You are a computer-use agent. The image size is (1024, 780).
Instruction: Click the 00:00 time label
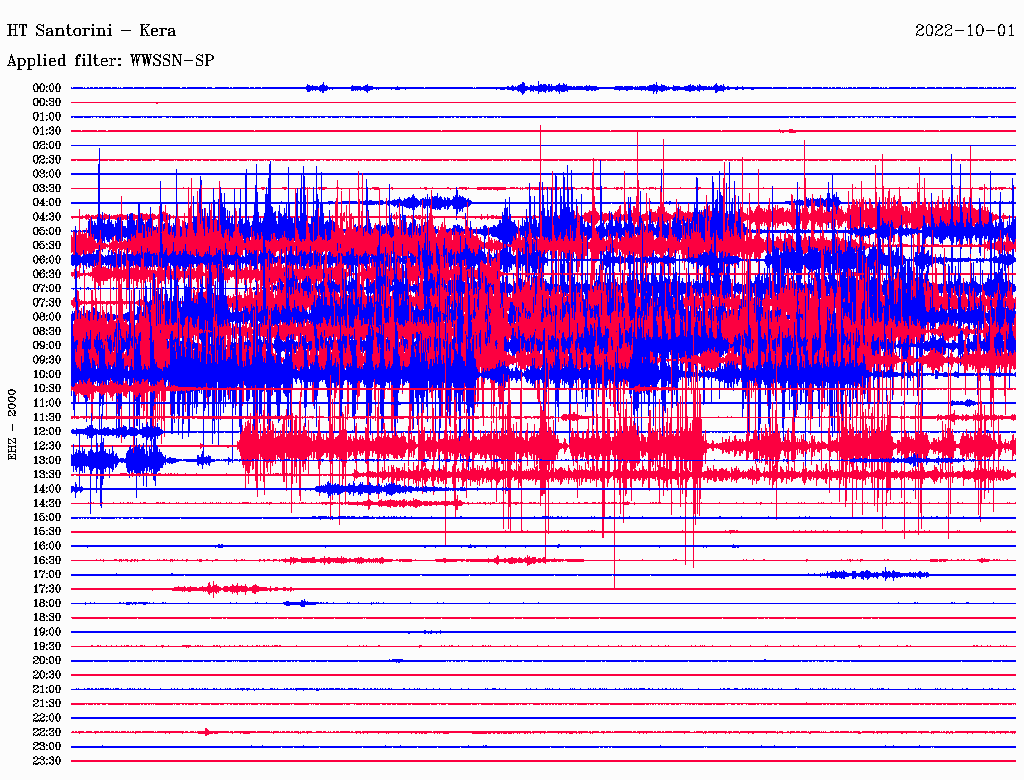pos(47,88)
